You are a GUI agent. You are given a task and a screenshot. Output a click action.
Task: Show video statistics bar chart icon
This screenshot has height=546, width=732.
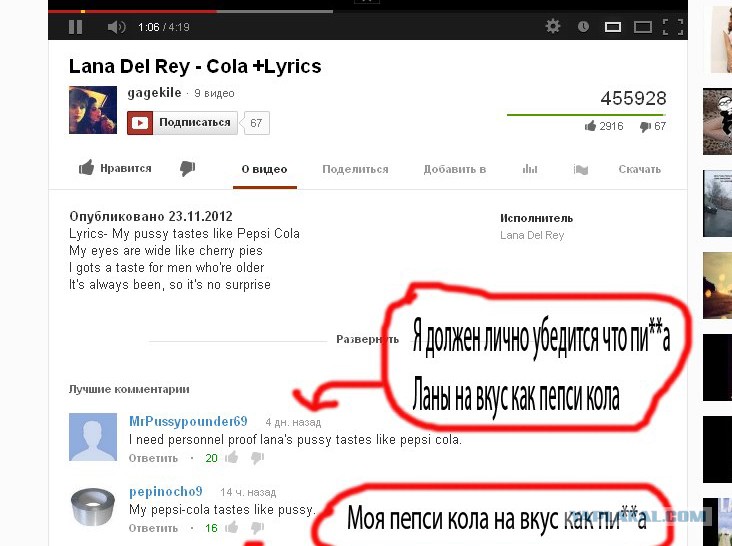point(530,170)
